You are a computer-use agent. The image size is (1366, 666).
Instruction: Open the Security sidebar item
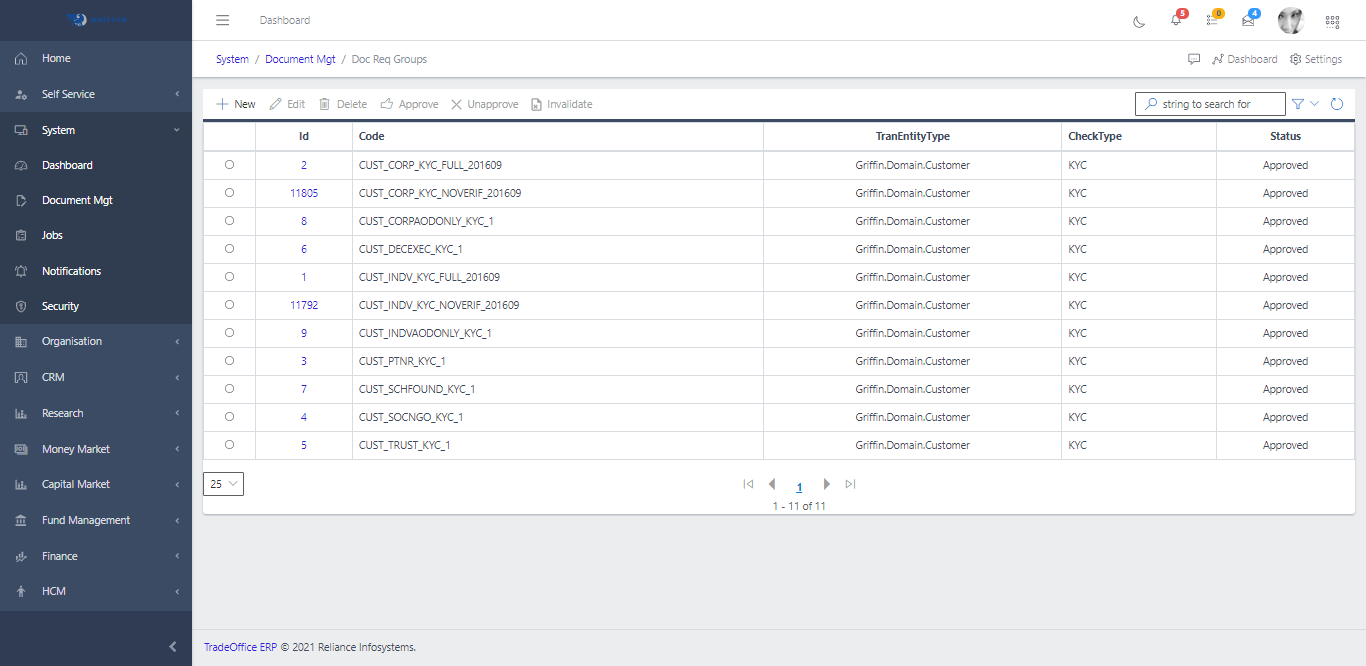60,306
